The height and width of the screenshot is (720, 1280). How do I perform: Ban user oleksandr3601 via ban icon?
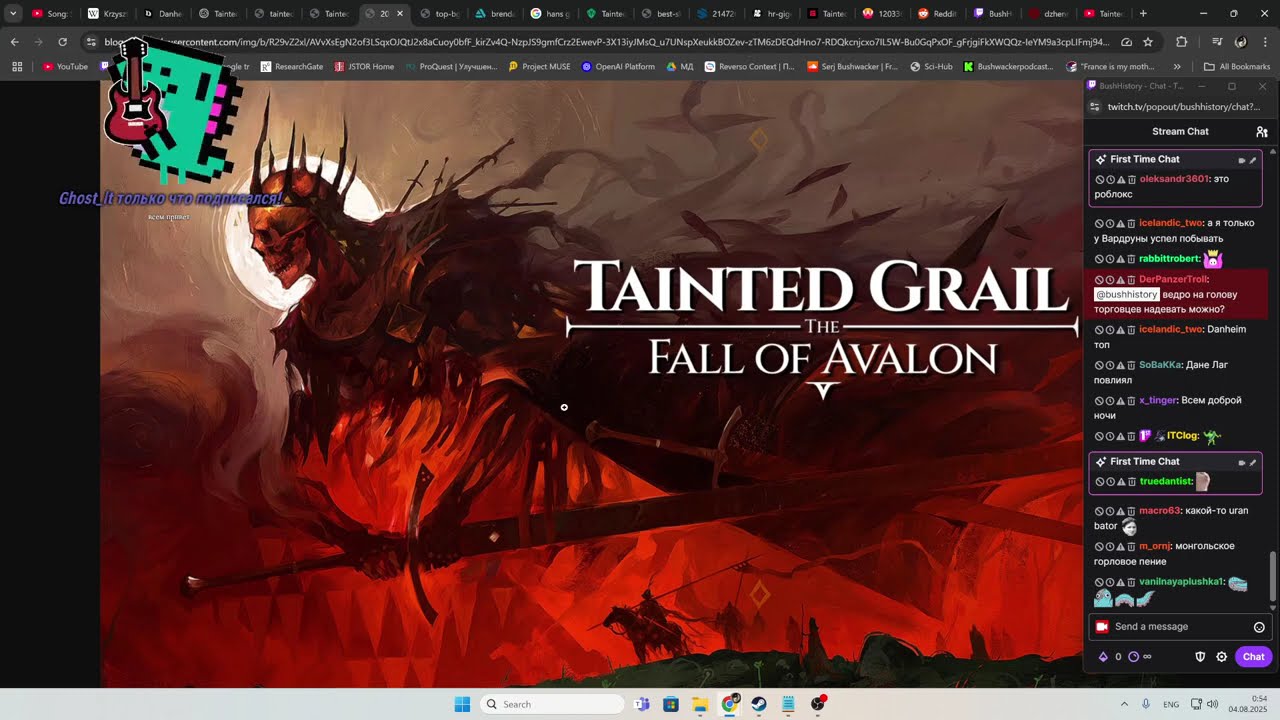point(1100,179)
